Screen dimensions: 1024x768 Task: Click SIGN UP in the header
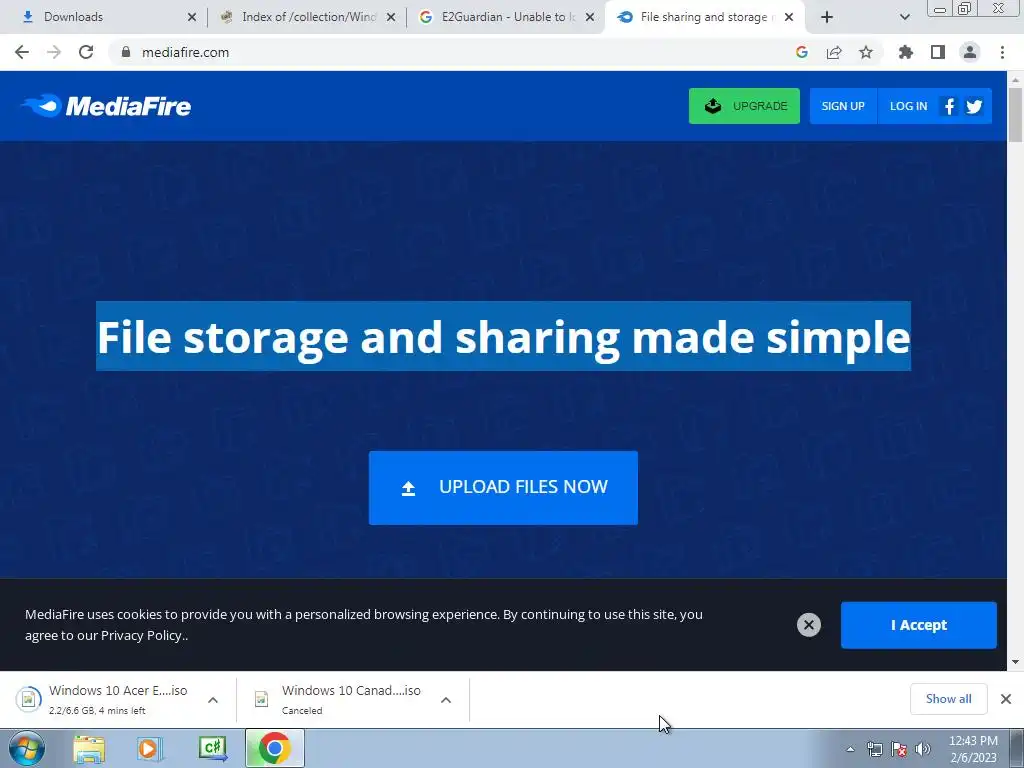842,106
